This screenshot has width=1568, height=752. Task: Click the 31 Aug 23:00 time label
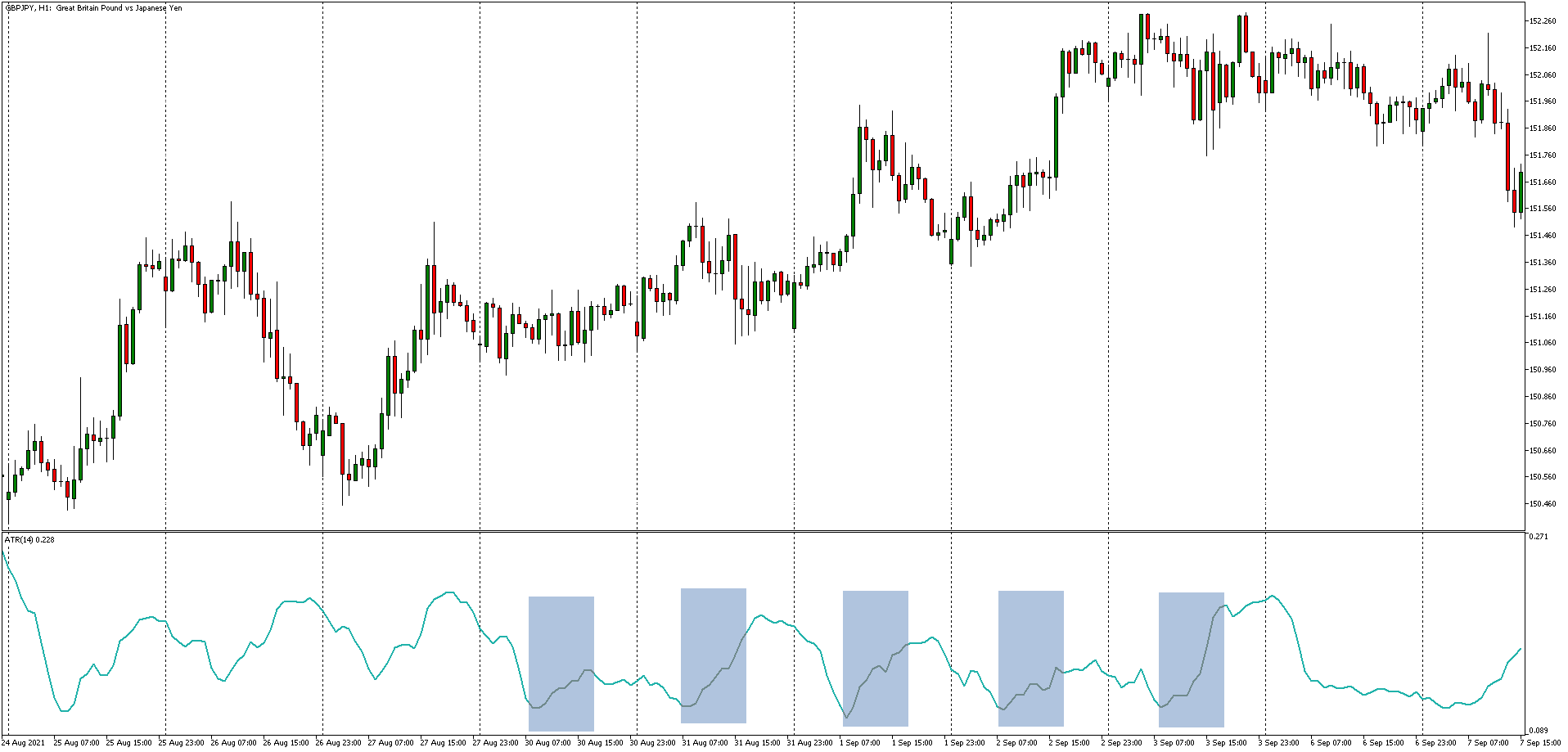point(809,743)
